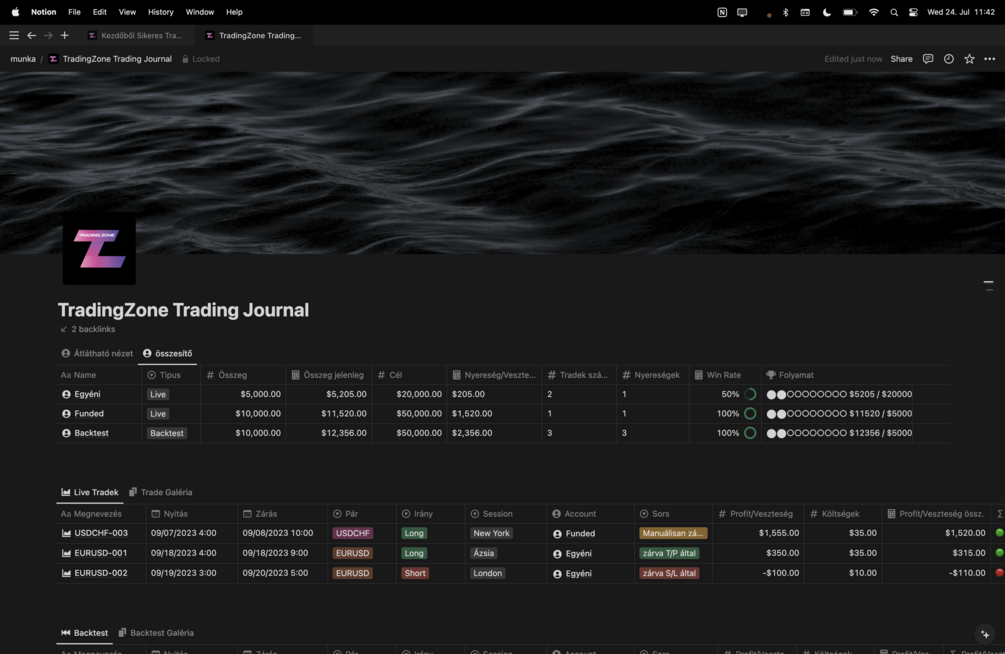Open the Session column header menu
1005x654 pixels.
click(x=506, y=514)
